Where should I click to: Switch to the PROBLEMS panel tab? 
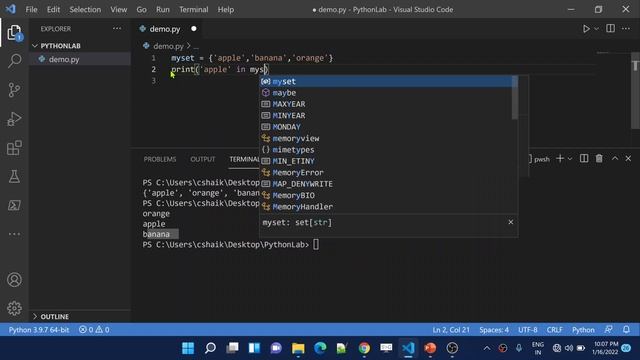coord(160,159)
